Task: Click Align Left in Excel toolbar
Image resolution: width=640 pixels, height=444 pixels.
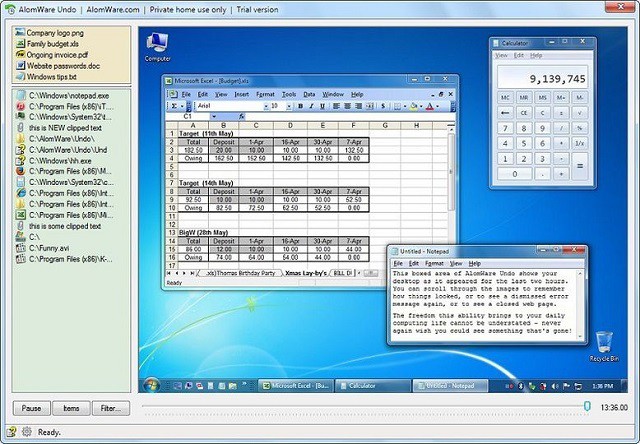Action: coord(336,106)
